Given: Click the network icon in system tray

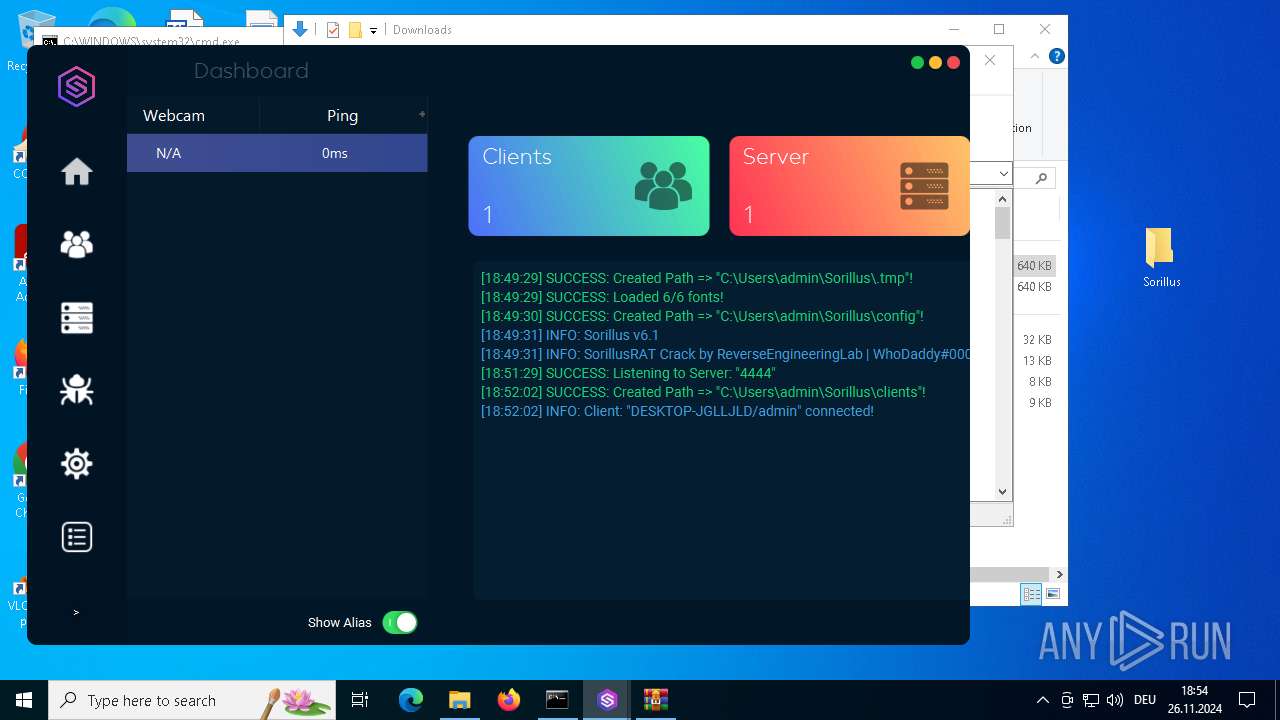Looking at the screenshot, I should [x=1091, y=700].
